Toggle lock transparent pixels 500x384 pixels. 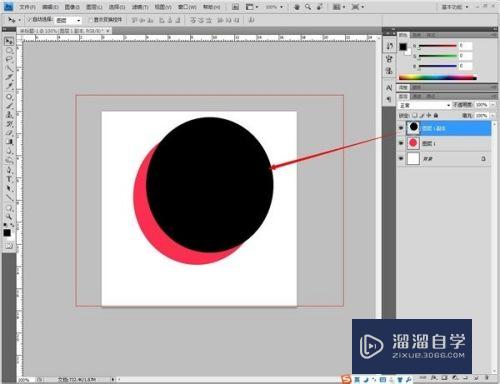tap(415, 115)
